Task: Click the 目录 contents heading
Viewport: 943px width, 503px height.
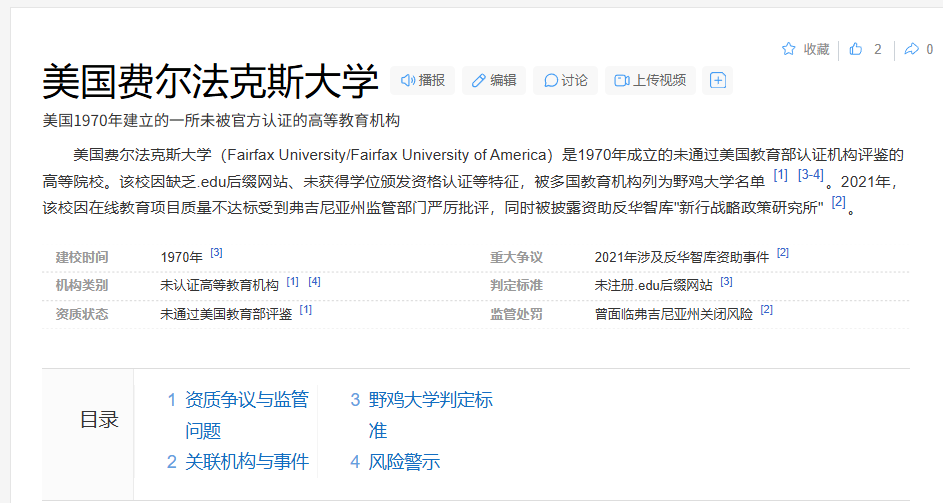Action: 99,420
